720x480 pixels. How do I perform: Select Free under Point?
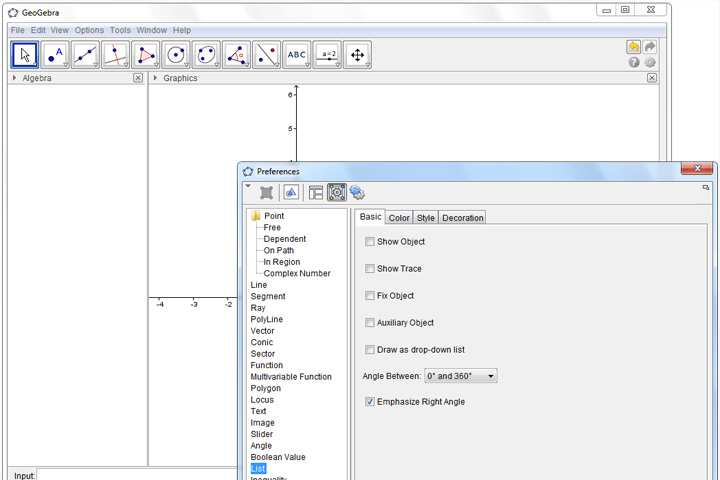[272, 227]
